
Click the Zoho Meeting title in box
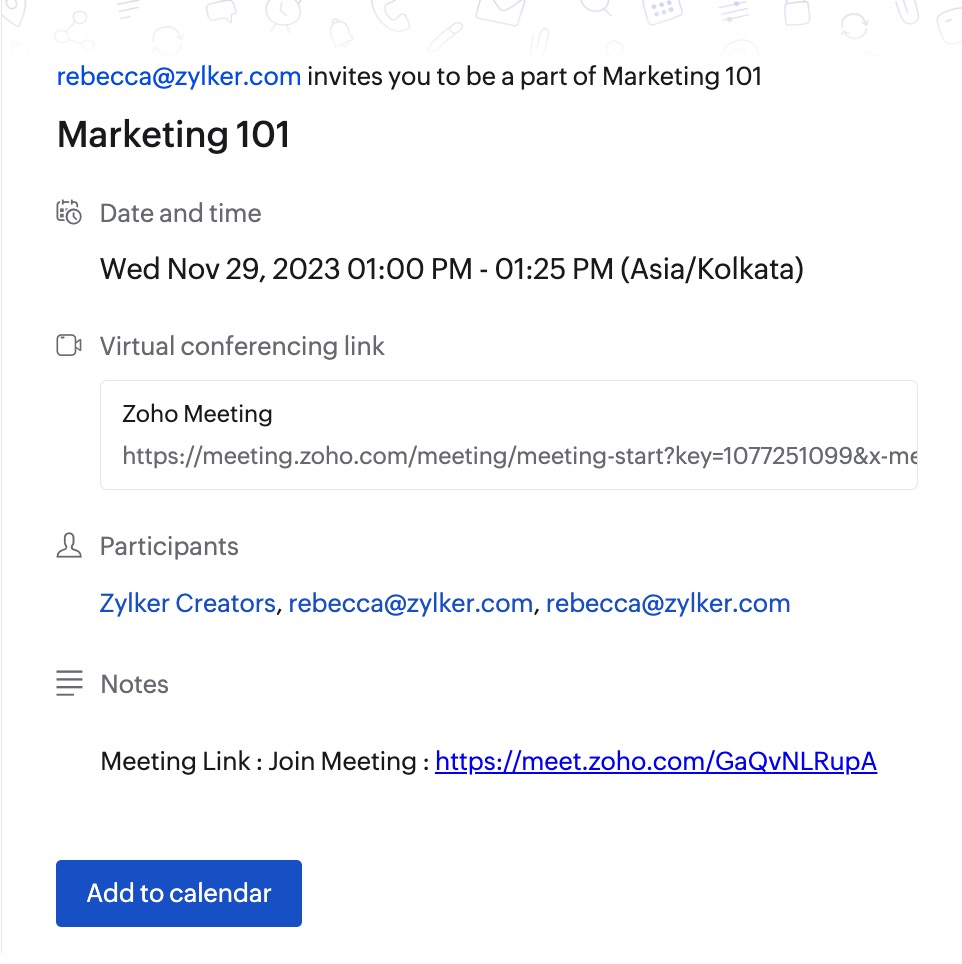(x=197, y=414)
